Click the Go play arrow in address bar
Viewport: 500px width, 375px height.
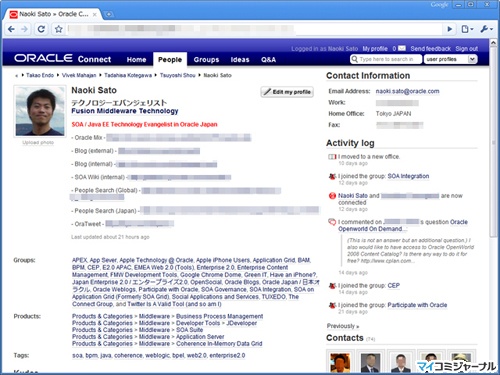tap(450, 29)
